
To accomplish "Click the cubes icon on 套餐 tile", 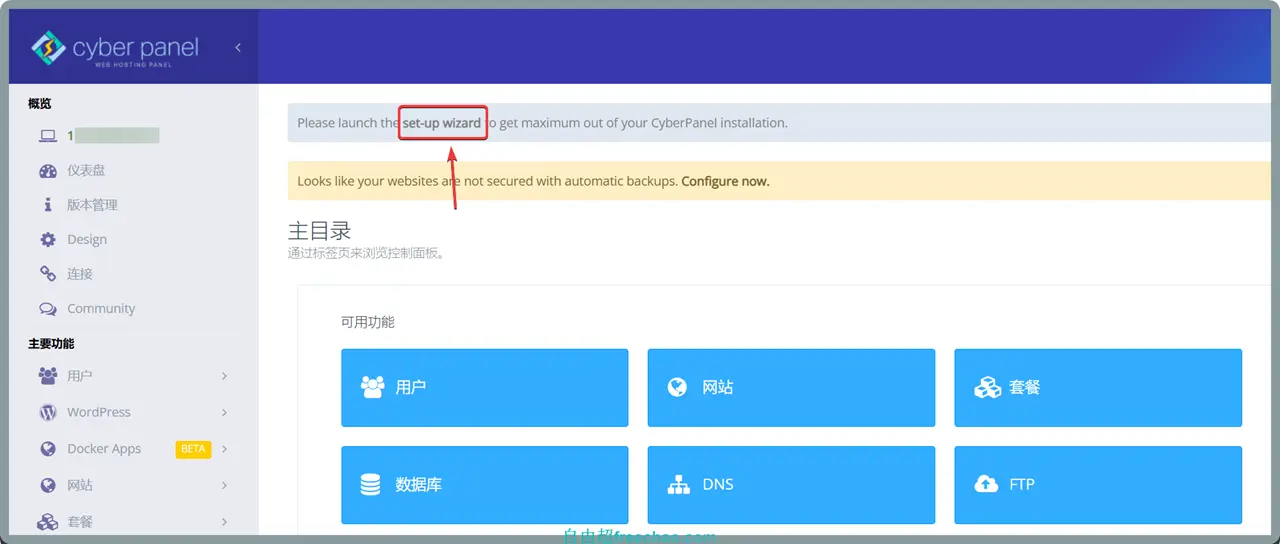I will pos(987,387).
